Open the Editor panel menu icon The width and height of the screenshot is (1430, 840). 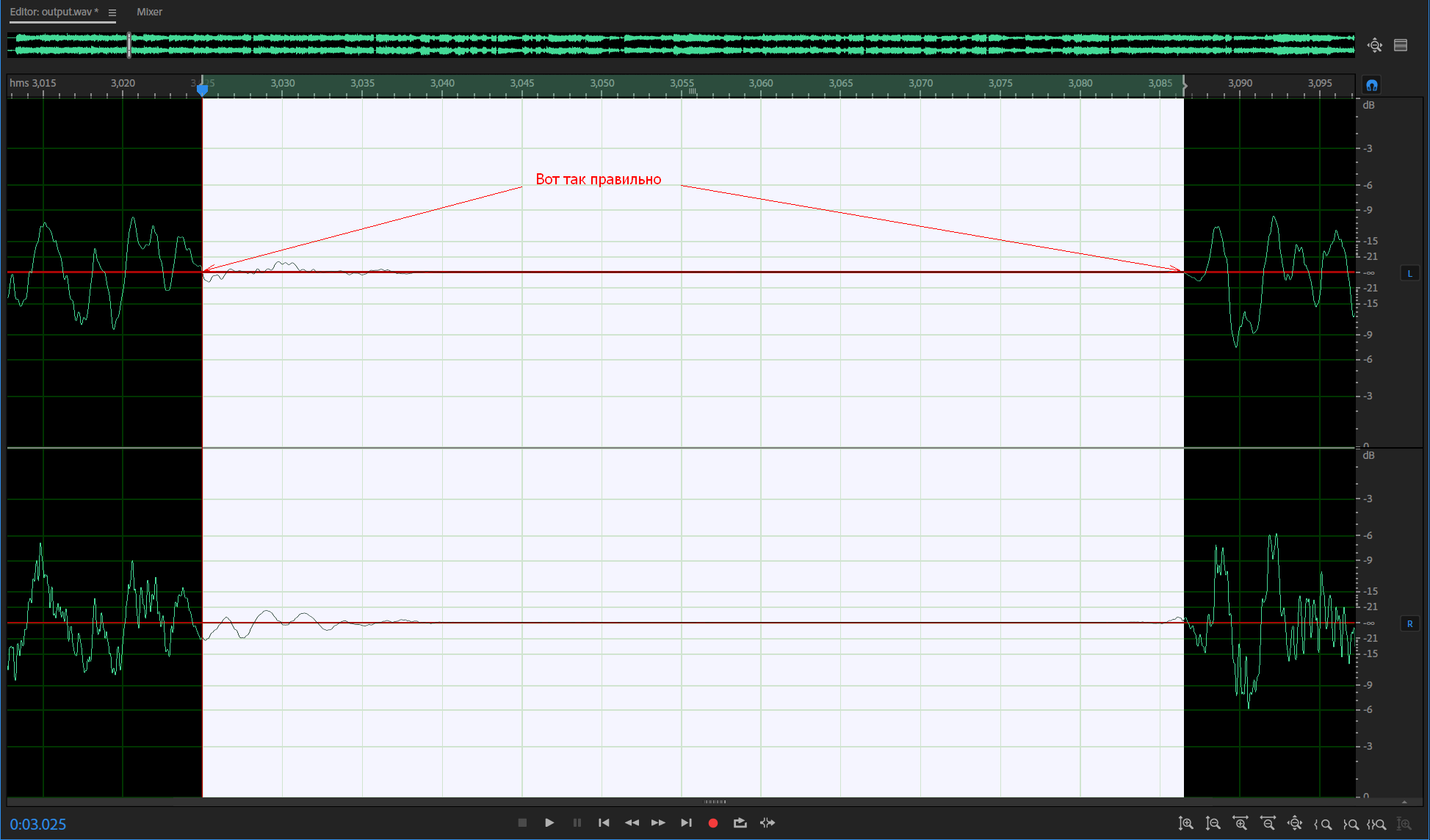point(112,12)
